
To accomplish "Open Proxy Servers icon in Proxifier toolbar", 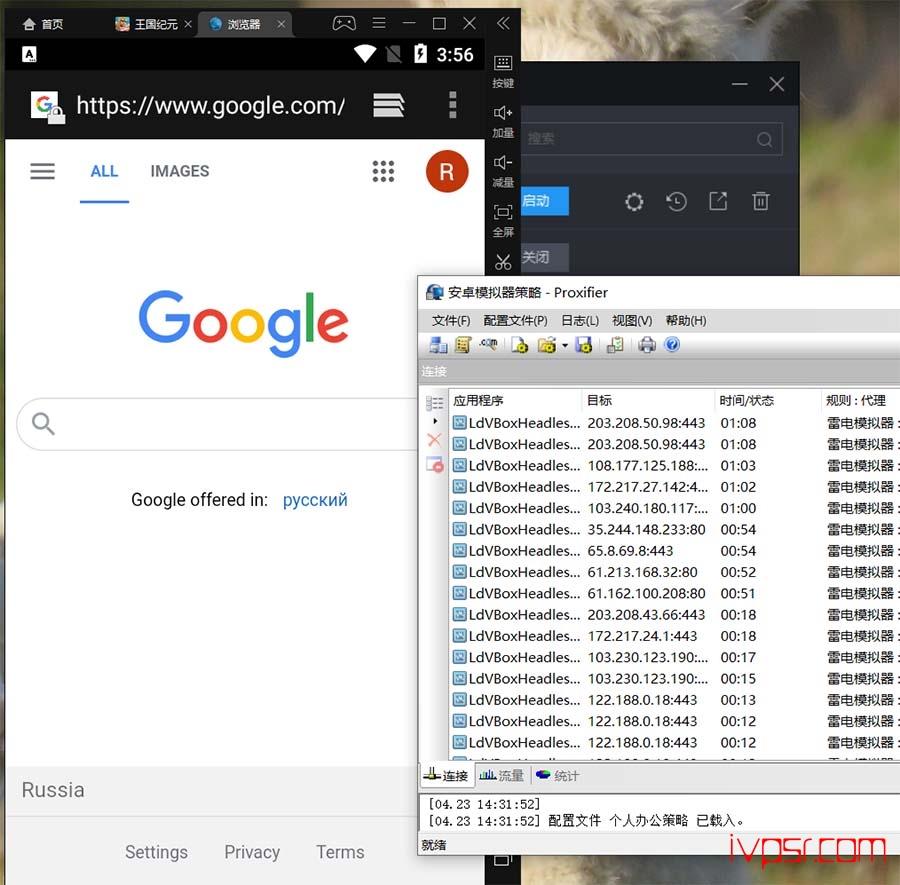I will coord(438,345).
